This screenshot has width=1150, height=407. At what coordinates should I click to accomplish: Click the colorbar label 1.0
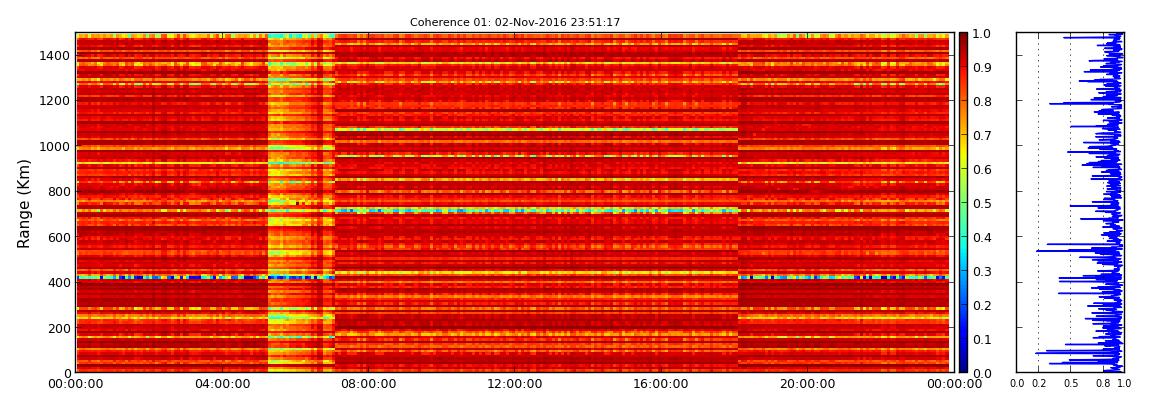[x=981, y=34]
